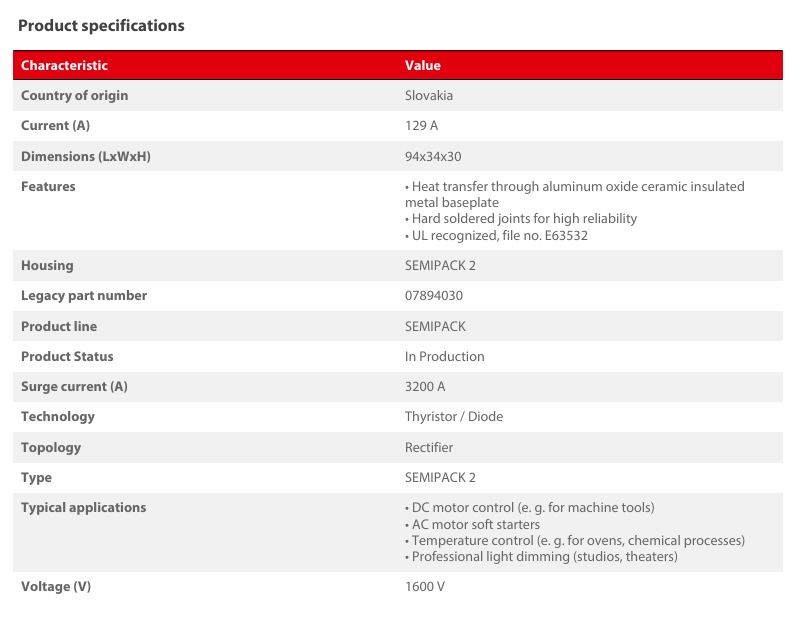
Task: Click the Hard soldered joints feature line
Action: pyautogui.click(x=521, y=218)
